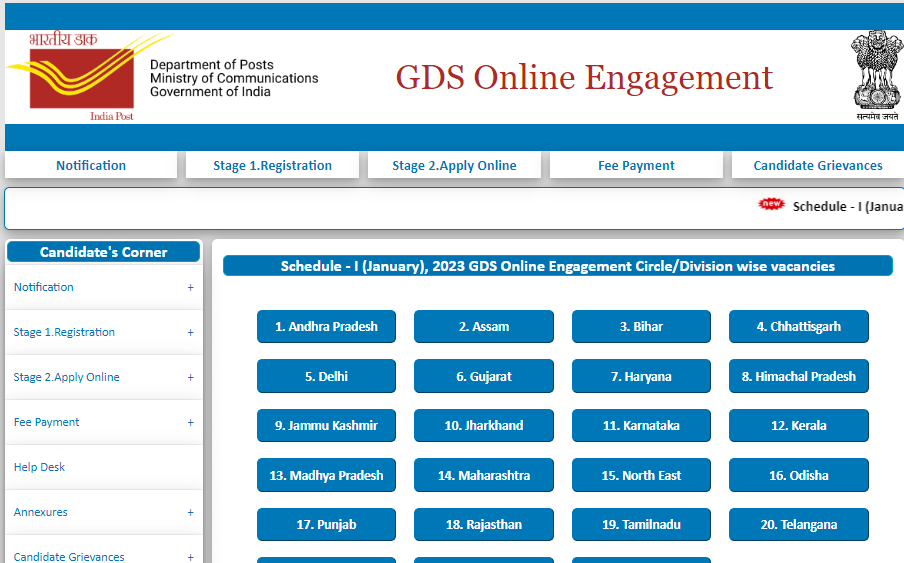Open the Notification top menu tab
Screen dimensions: 904x563
(x=91, y=165)
